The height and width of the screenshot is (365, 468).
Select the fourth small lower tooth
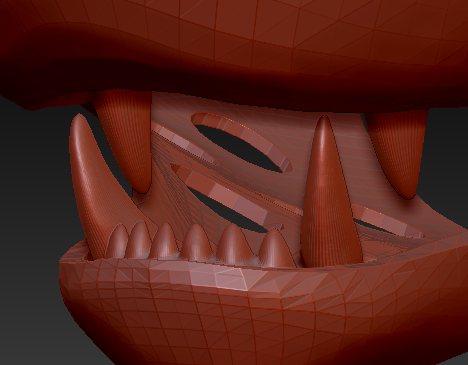[197, 242]
